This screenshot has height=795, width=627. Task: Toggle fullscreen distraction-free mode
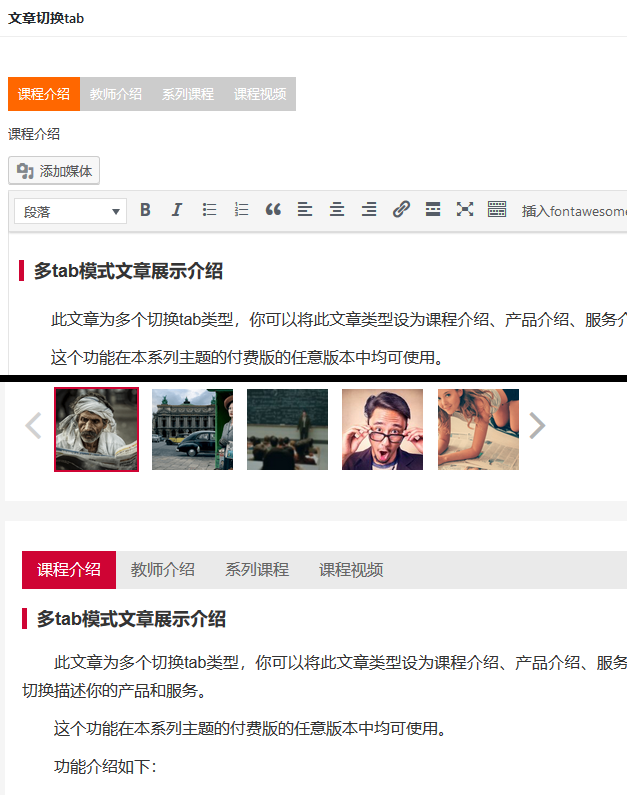465,209
